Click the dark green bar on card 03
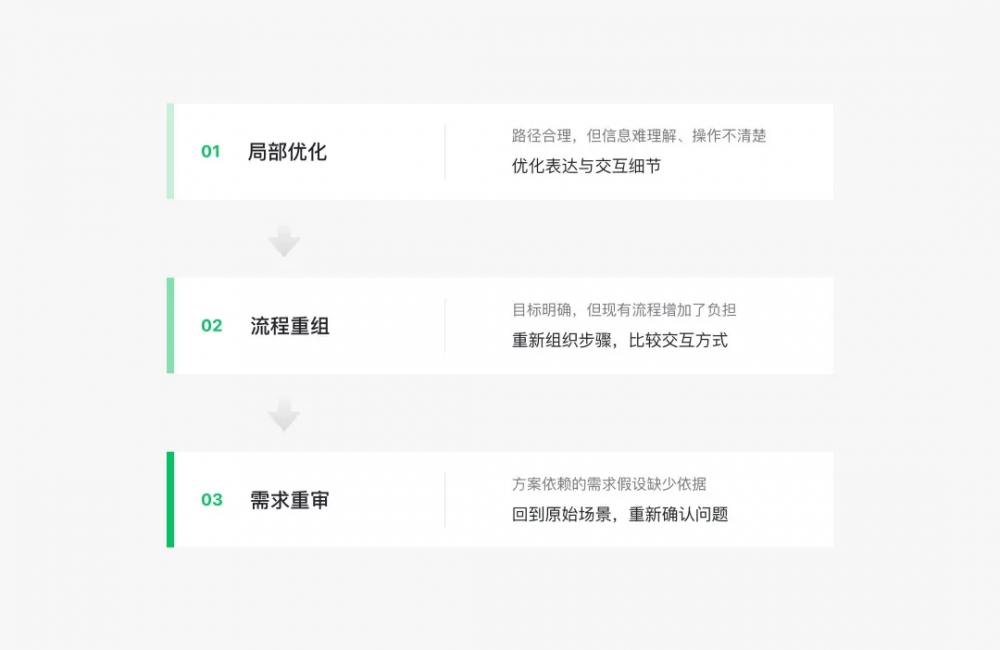Viewport: 1000px width, 650px height. pos(170,499)
